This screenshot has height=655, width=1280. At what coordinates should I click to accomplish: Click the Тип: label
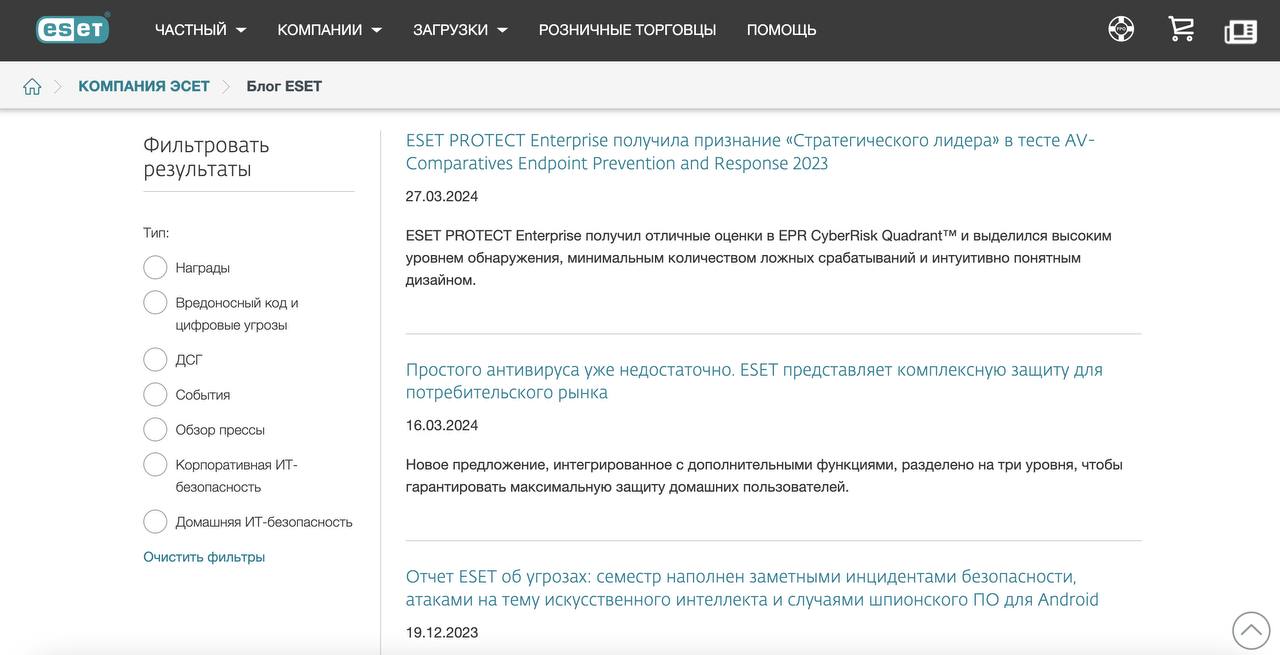(x=156, y=233)
